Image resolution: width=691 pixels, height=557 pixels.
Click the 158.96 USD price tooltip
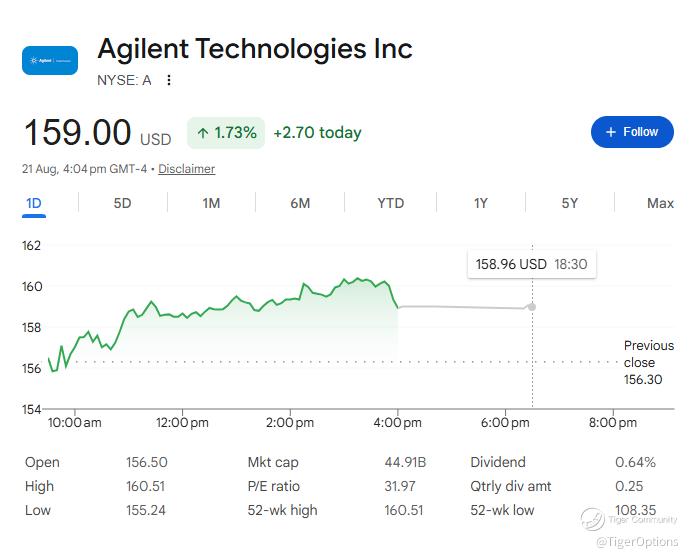coord(531,264)
